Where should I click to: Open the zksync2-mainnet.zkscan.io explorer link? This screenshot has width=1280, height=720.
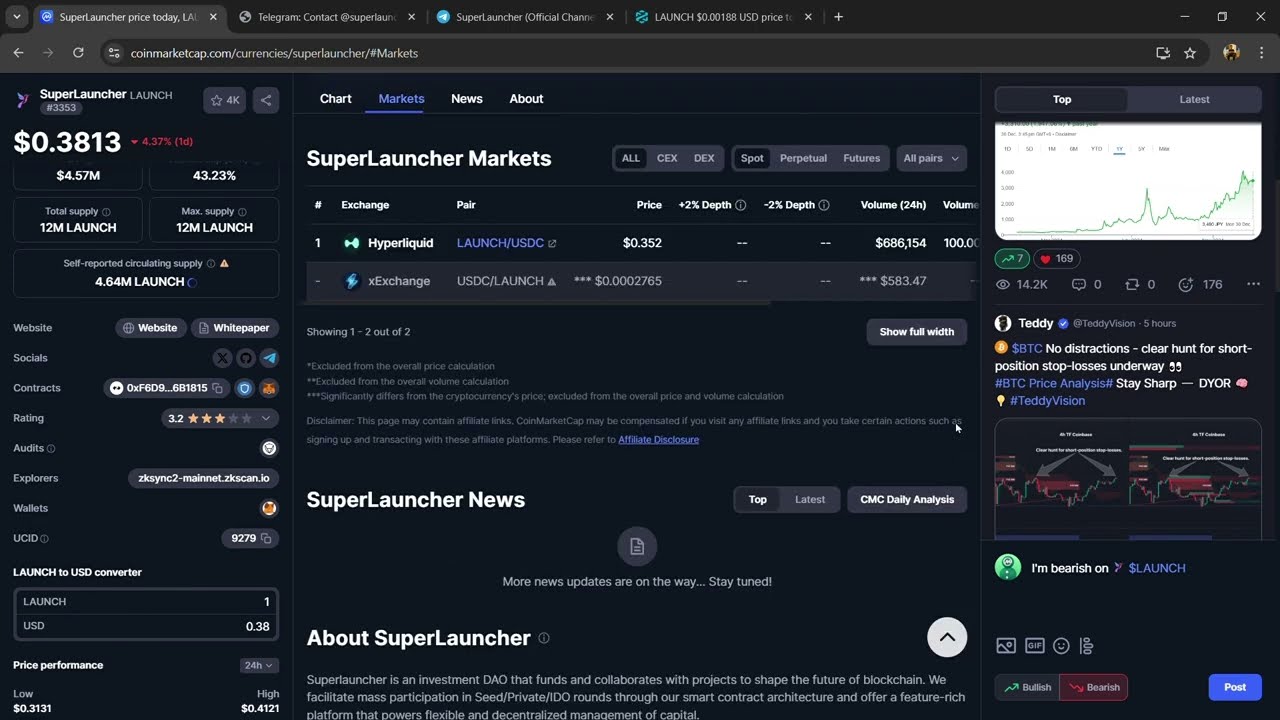point(204,478)
